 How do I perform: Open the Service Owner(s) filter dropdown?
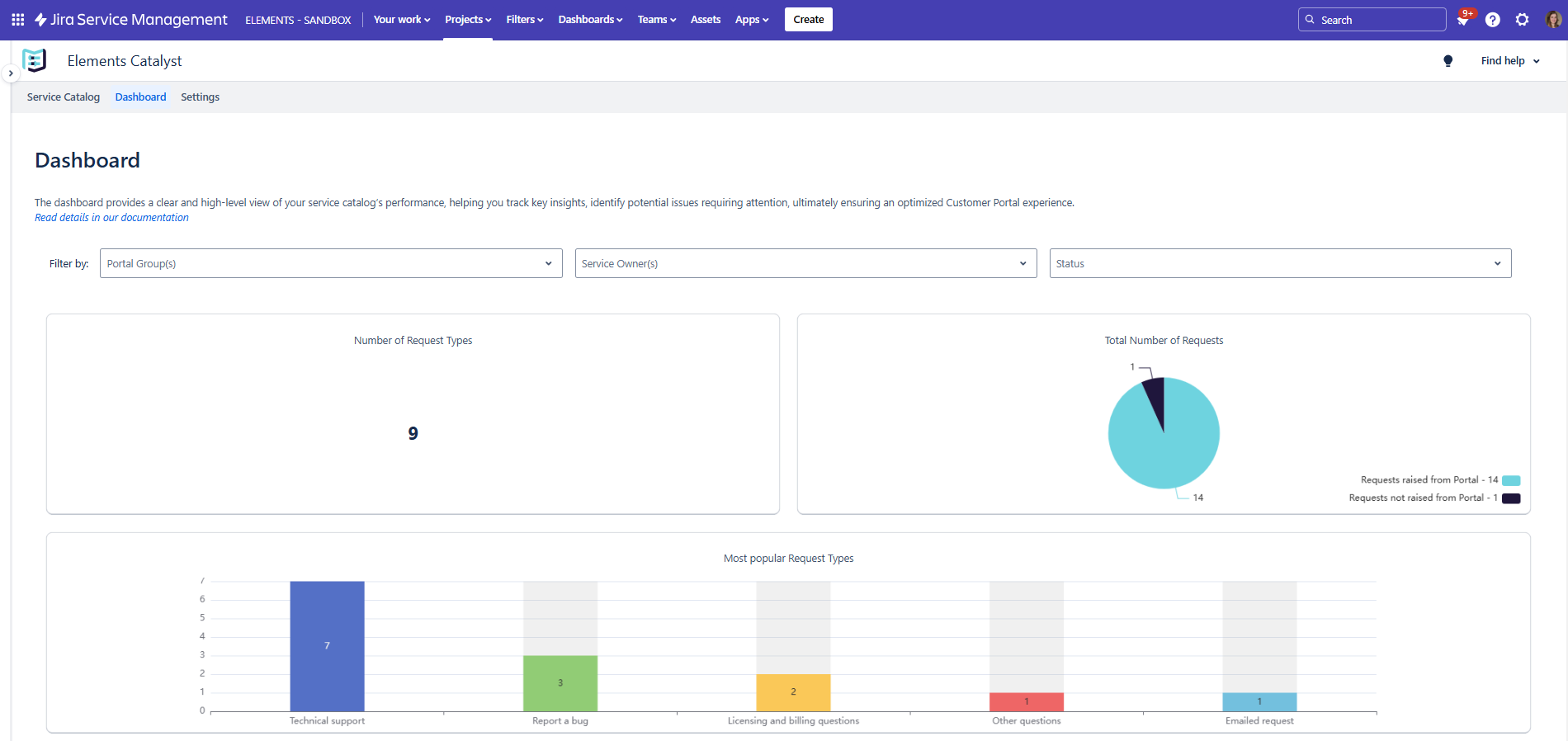805,263
